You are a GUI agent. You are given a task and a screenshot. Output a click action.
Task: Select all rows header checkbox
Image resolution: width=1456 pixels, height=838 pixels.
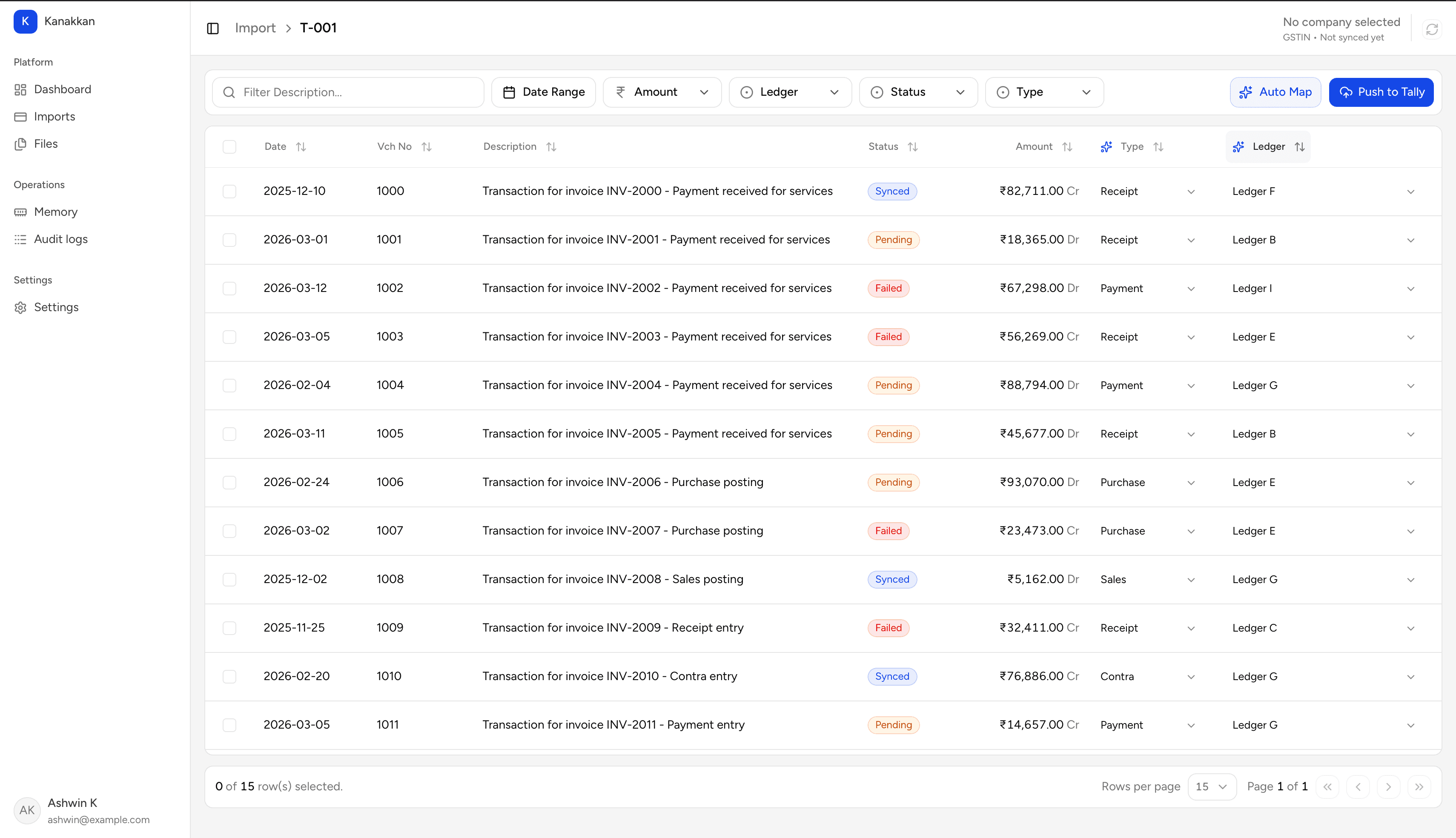229,147
